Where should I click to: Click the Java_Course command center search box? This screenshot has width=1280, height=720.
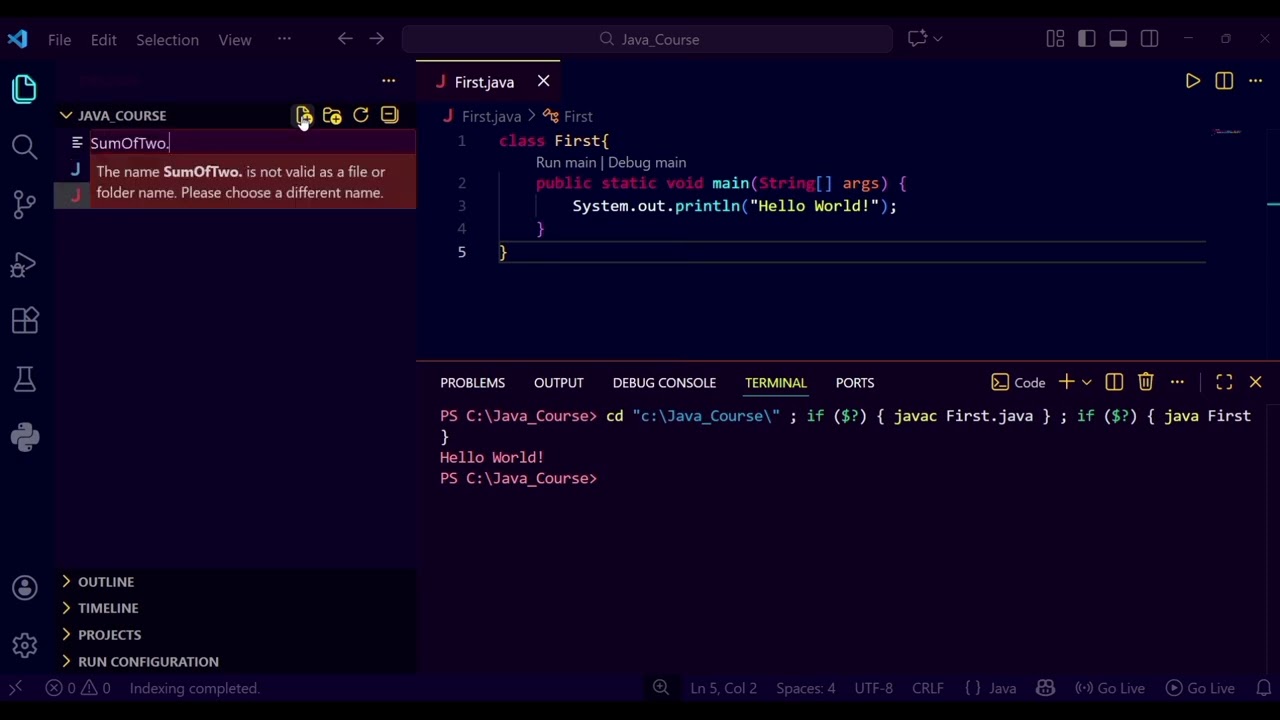pos(648,39)
